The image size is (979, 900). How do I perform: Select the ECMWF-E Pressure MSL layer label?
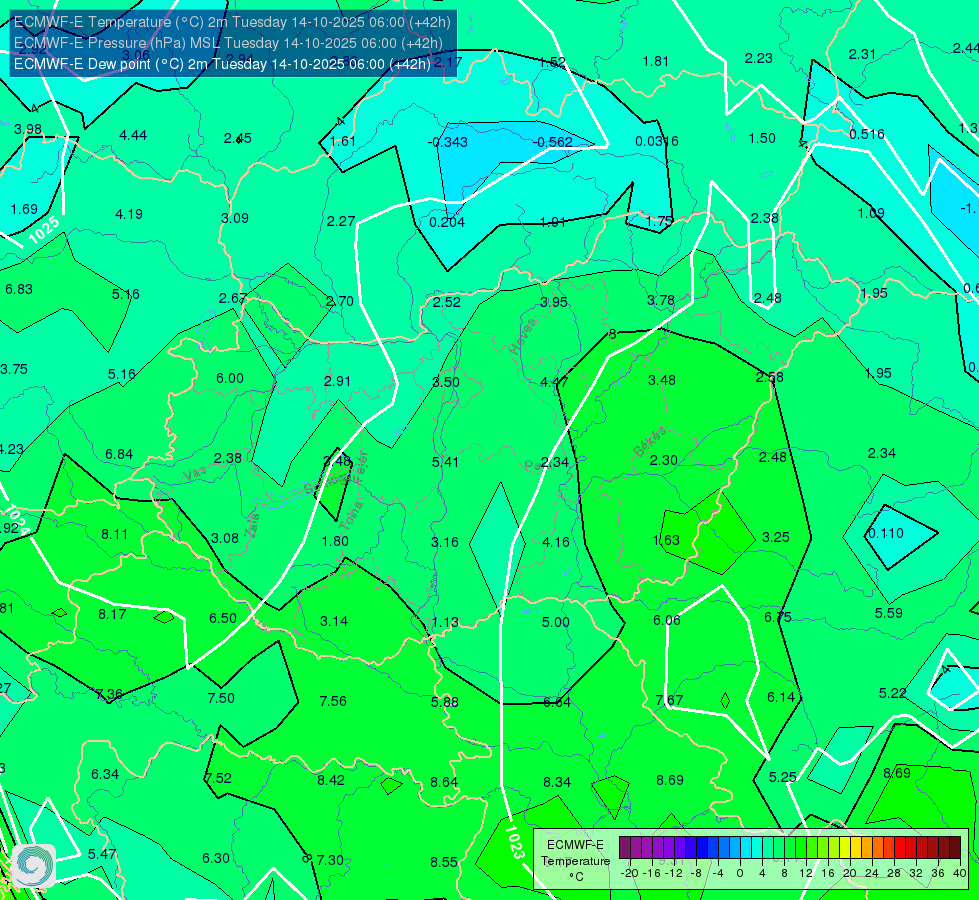(229, 43)
